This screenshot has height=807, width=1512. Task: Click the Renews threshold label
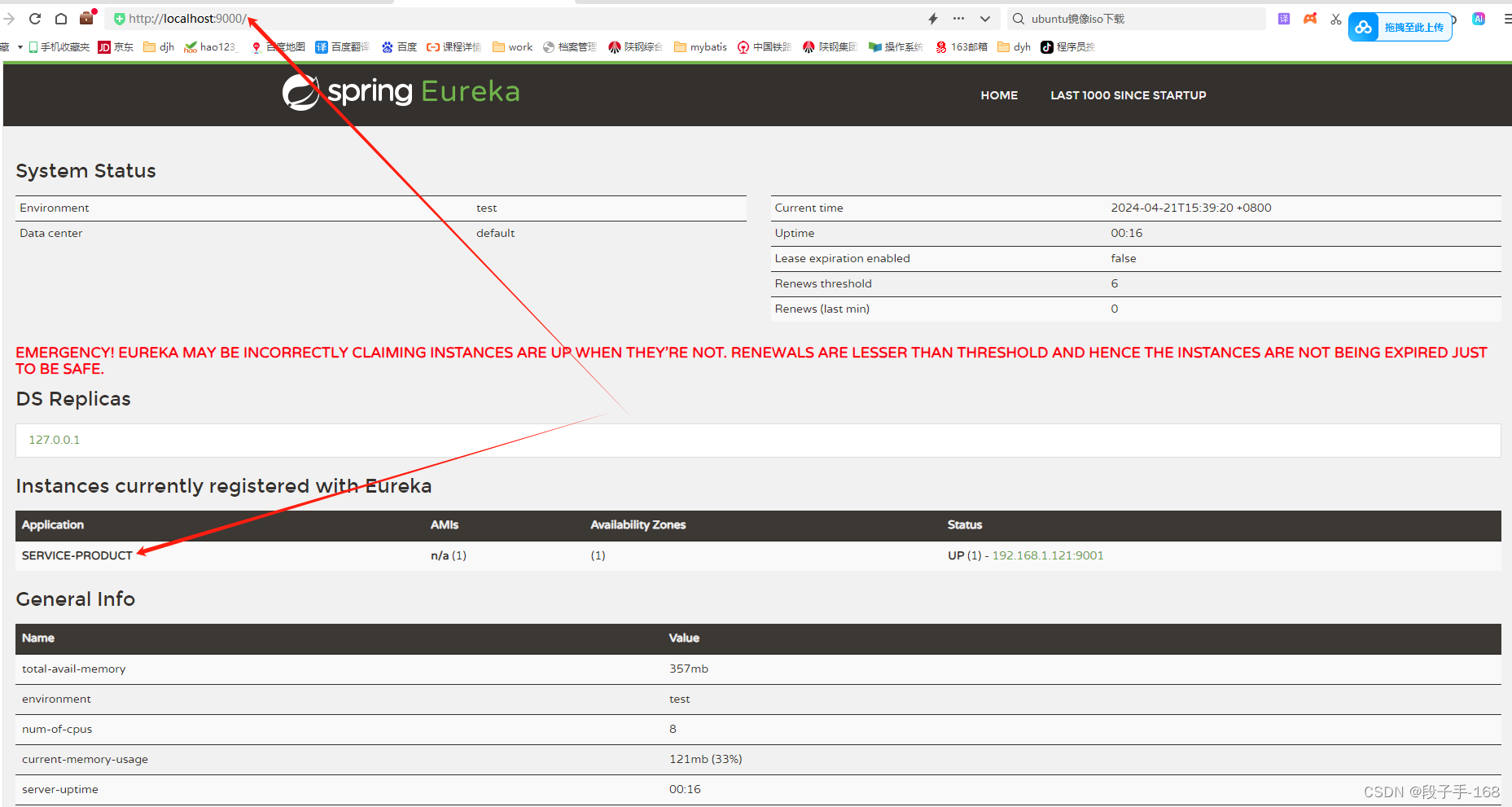click(x=823, y=283)
